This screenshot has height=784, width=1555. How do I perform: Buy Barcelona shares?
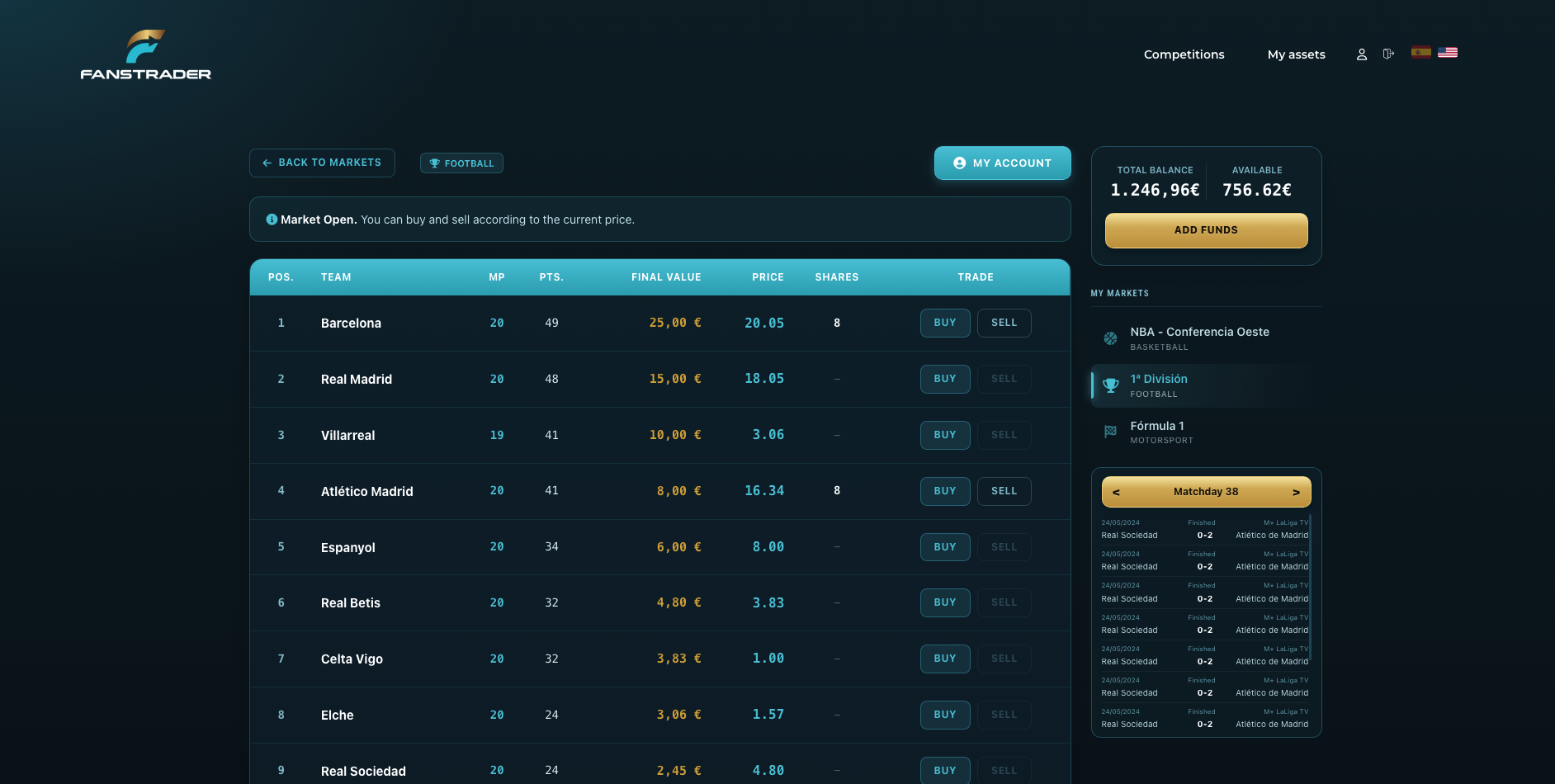click(x=945, y=323)
